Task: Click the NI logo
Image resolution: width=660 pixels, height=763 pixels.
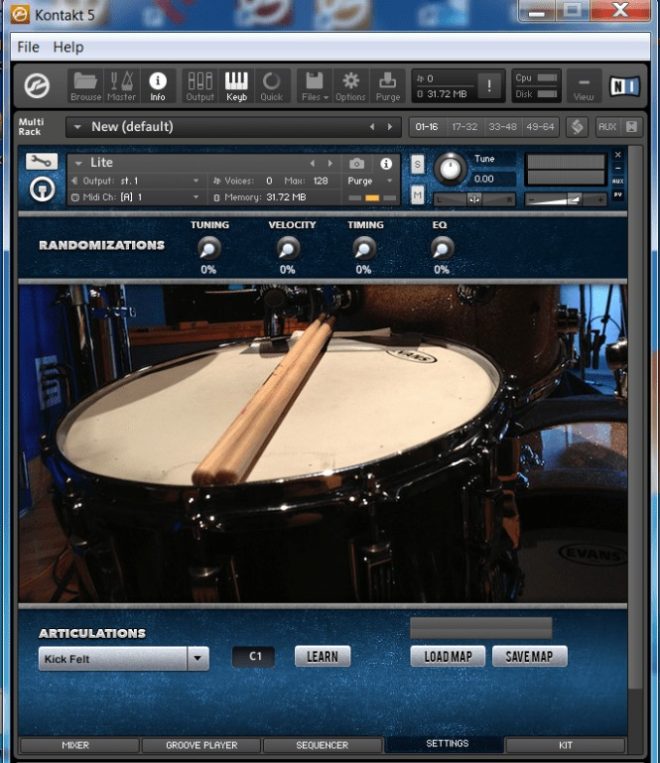Action: [624, 86]
